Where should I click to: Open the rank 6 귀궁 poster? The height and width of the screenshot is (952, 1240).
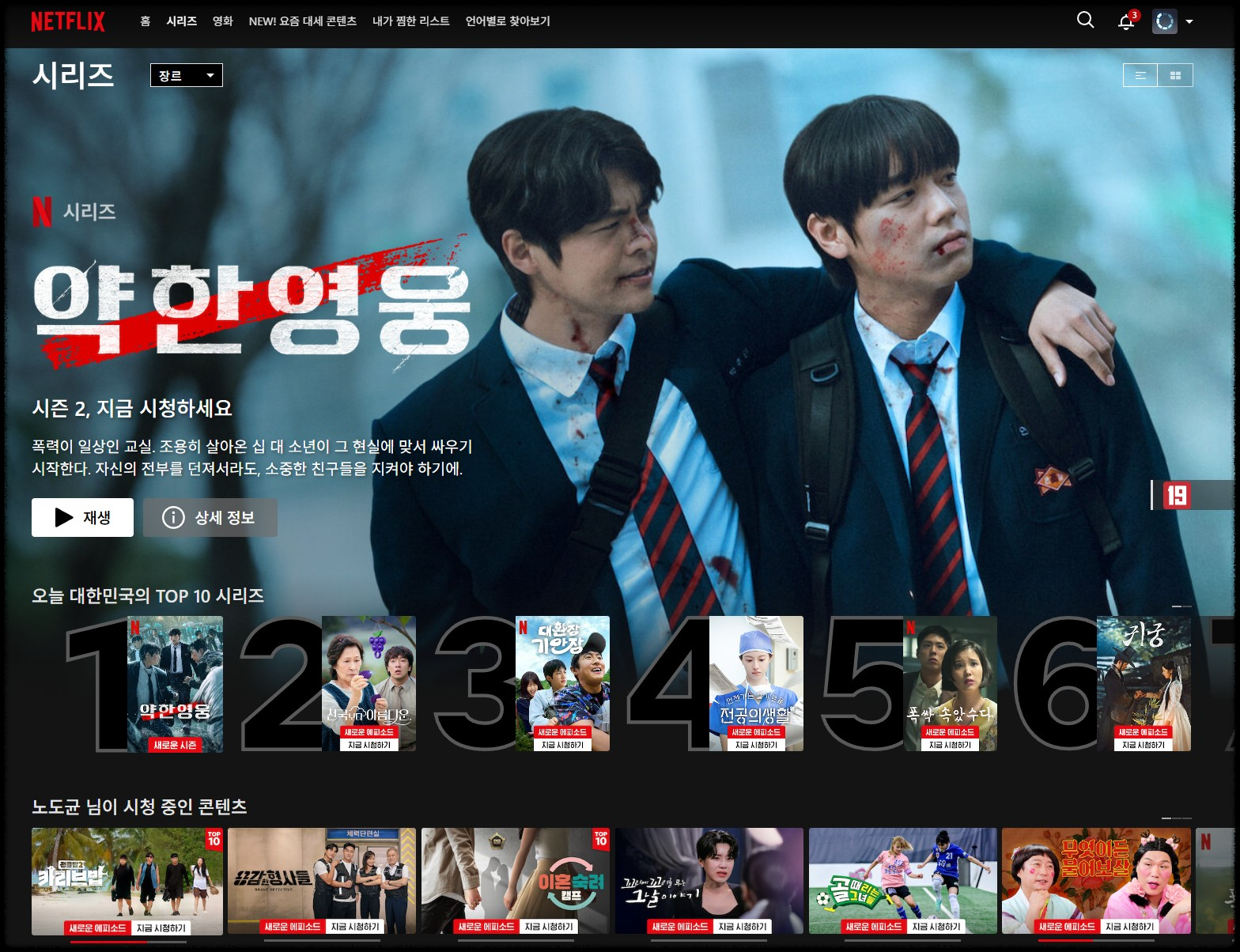pos(1144,684)
